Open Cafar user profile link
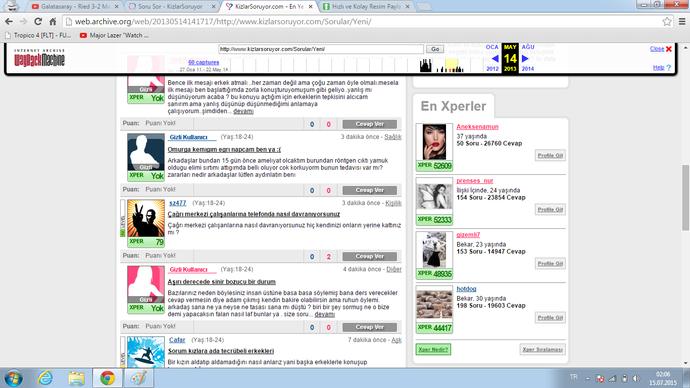 tap(177, 340)
